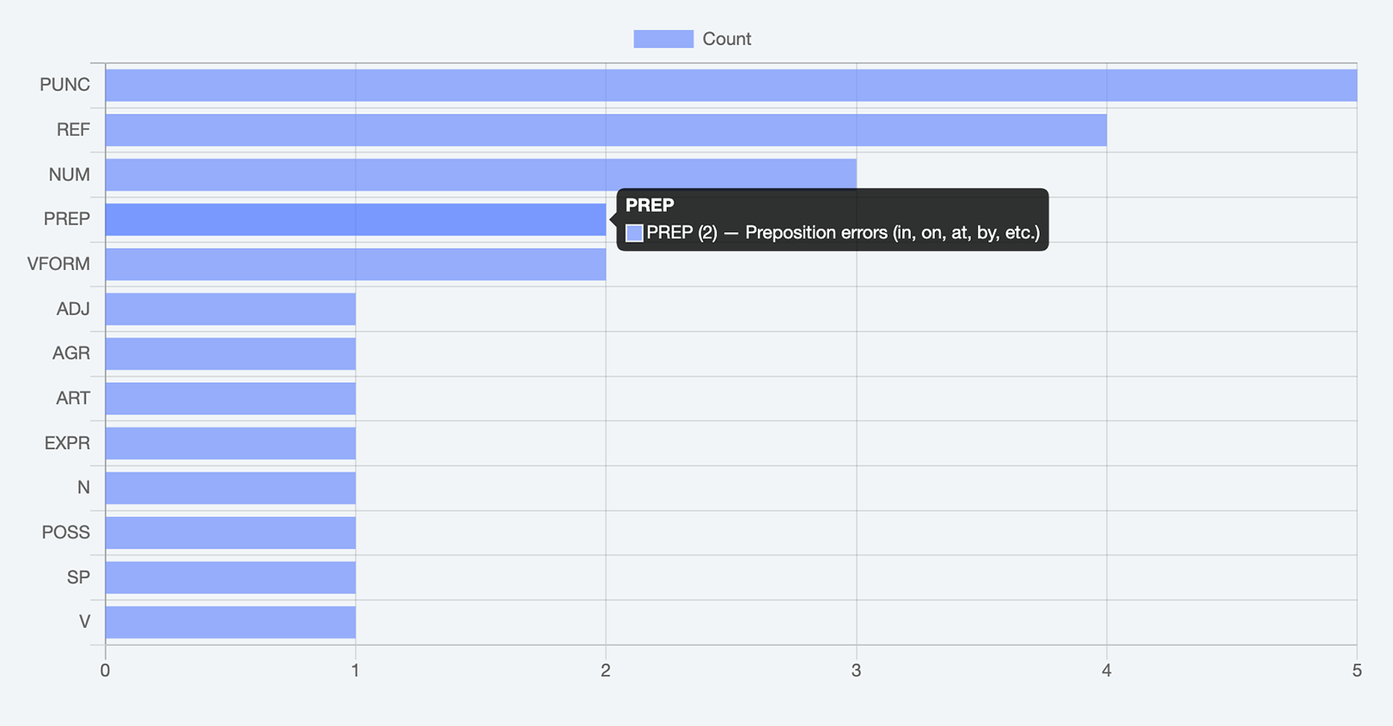Image resolution: width=1393 pixels, height=726 pixels.
Task: Click the AGR bar
Action: pyautogui.click(x=230, y=353)
